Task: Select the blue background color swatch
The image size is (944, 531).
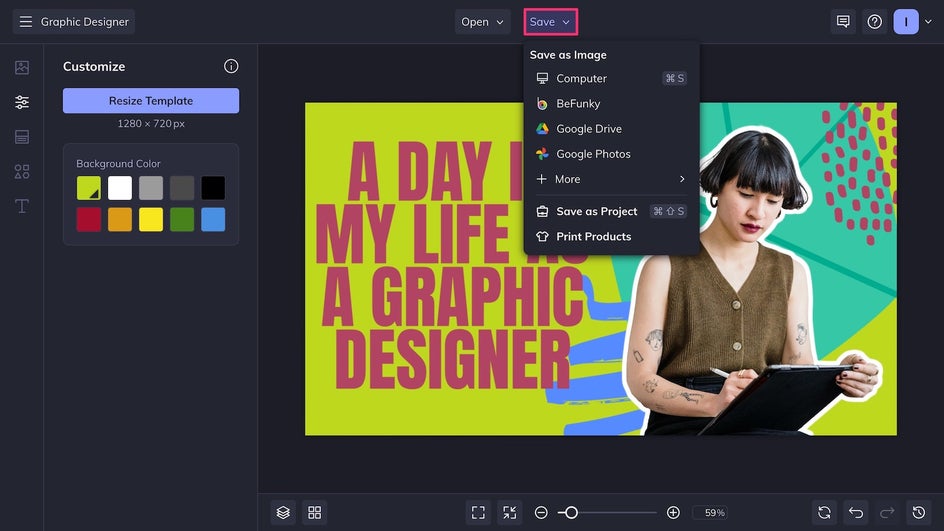Action: [213, 219]
